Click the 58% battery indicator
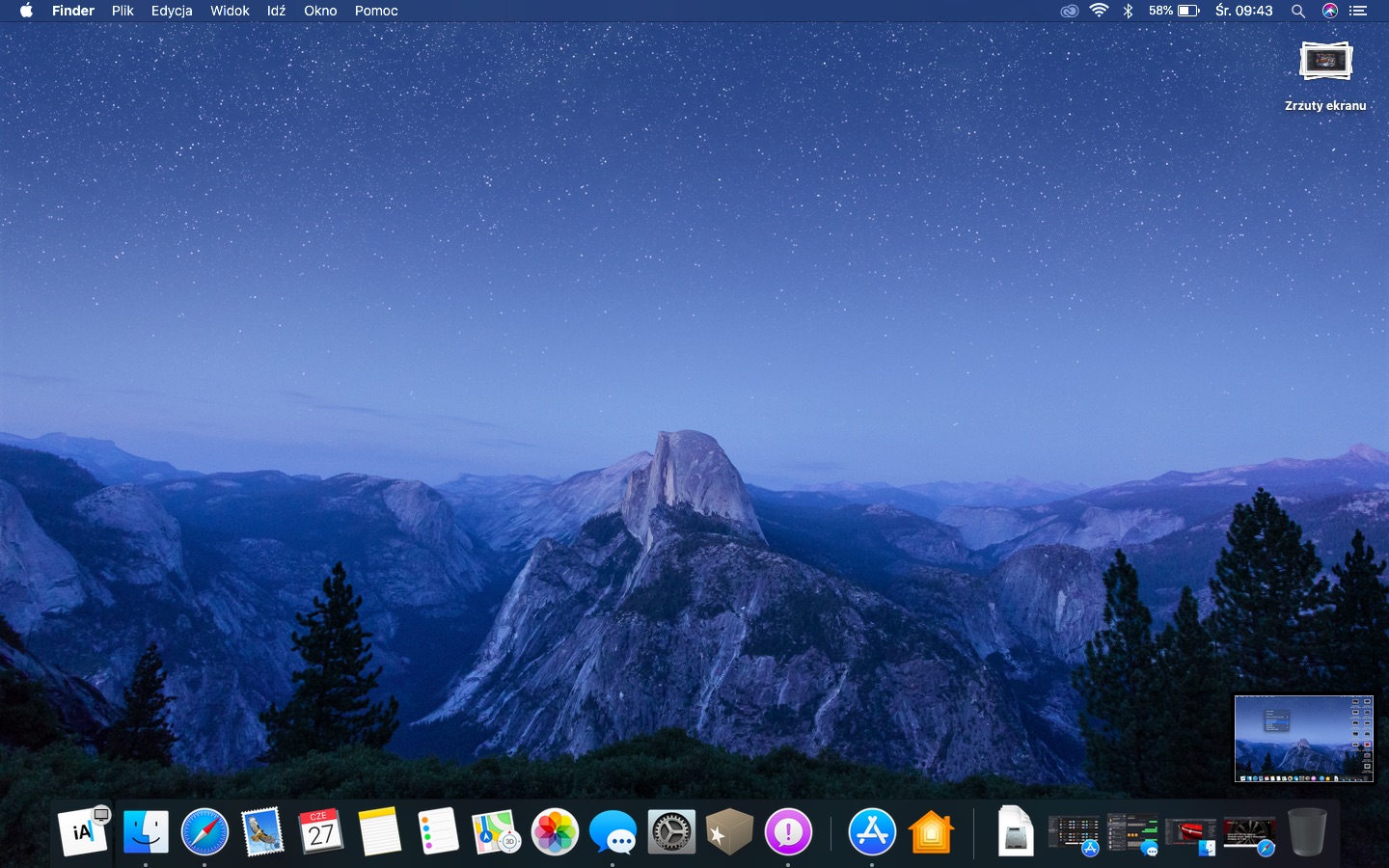1389x868 pixels. (1174, 11)
